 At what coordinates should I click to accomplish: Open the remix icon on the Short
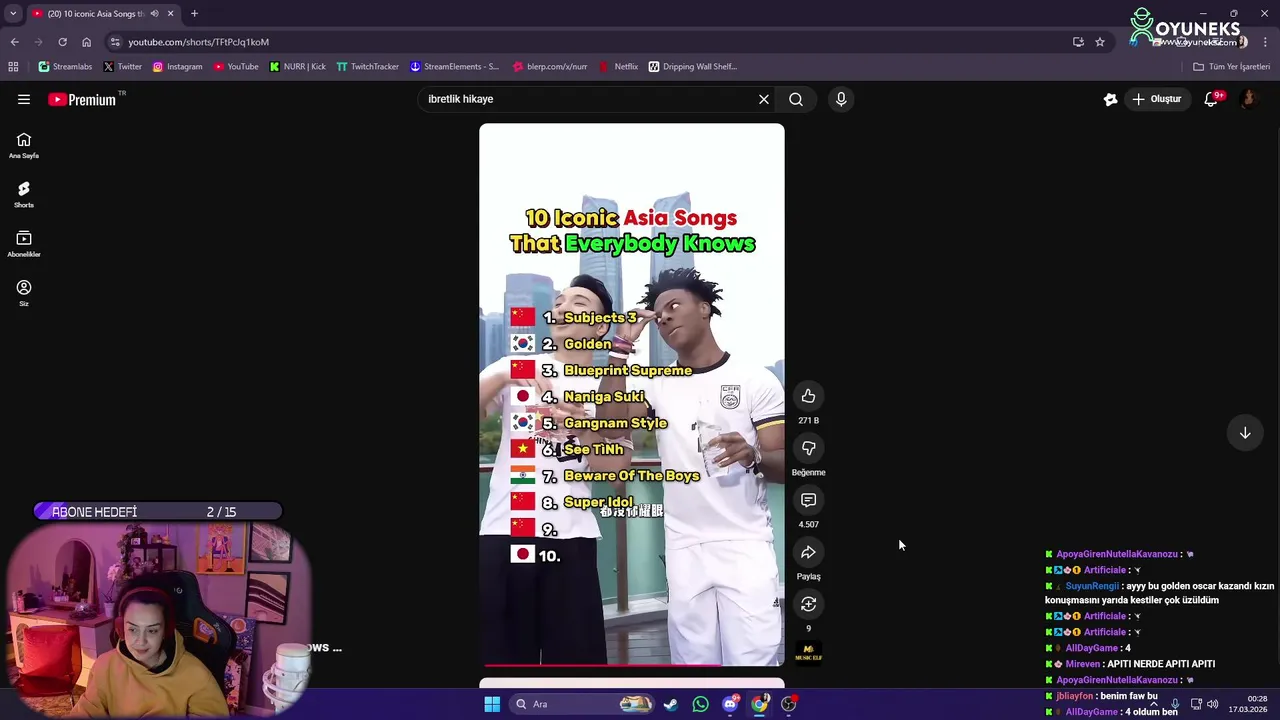coord(808,604)
